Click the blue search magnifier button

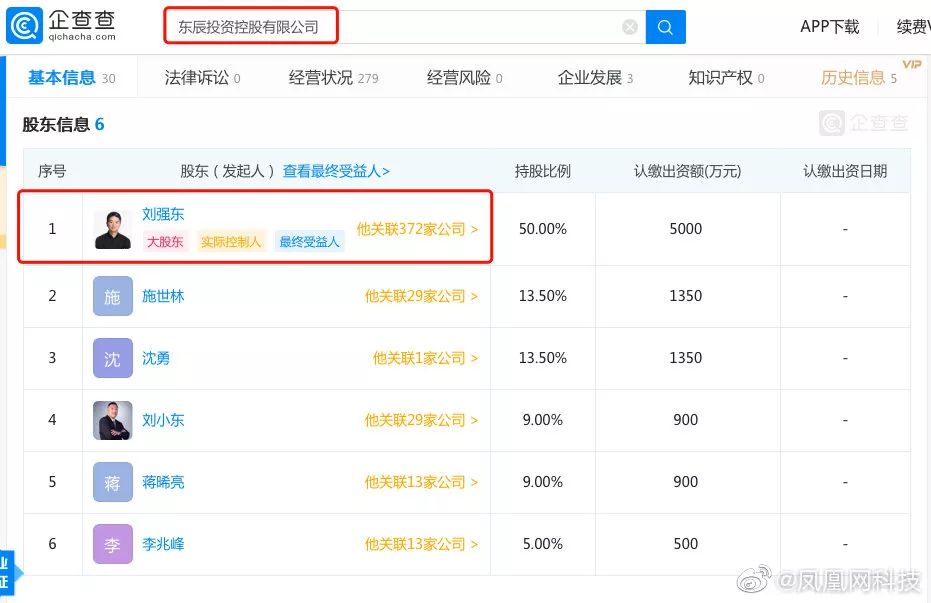tap(665, 27)
